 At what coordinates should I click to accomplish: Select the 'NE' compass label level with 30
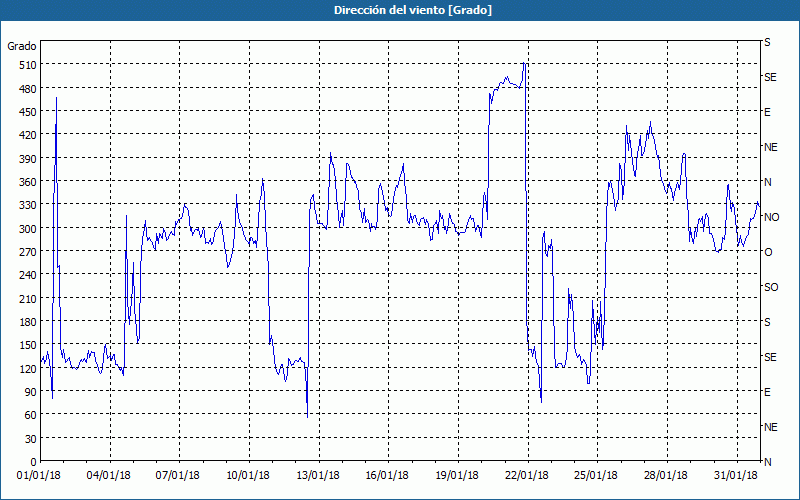coord(771,428)
